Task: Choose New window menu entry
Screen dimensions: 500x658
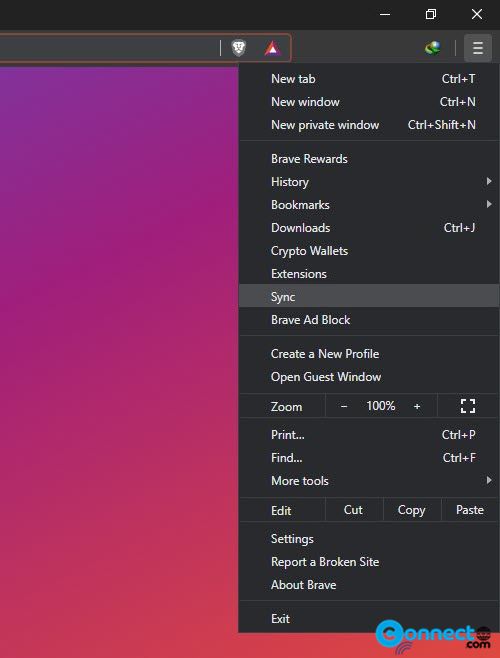Action: pos(369,102)
